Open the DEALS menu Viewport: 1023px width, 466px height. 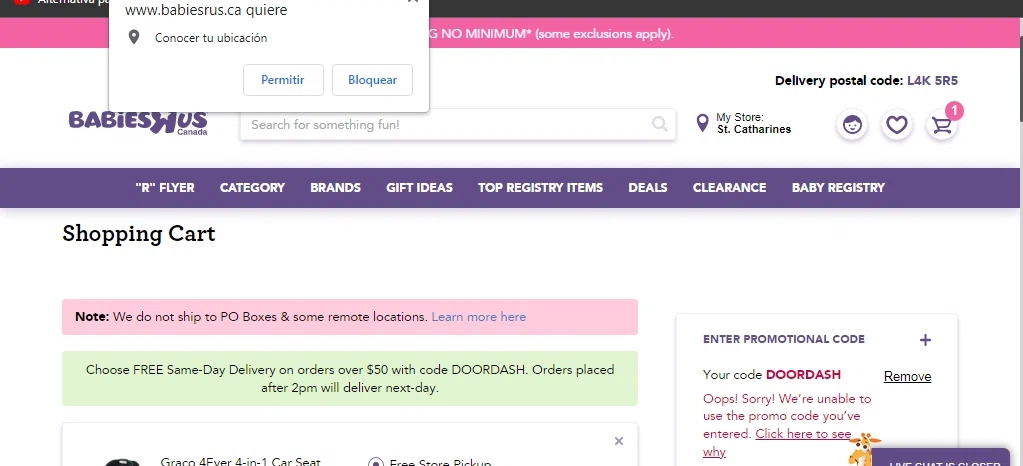[648, 187]
